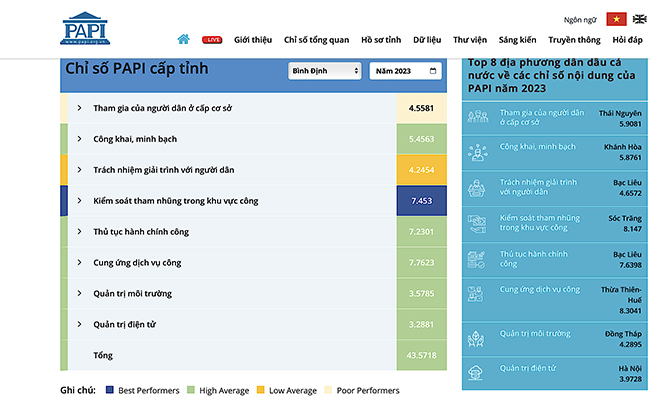Click e-governance icon beside Hà Nội

click(475, 373)
